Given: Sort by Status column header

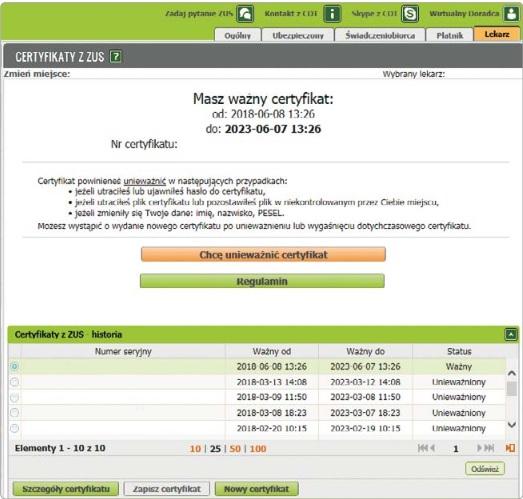Looking at the screenshot, I should pyautogui.click(x=459, y=351).
